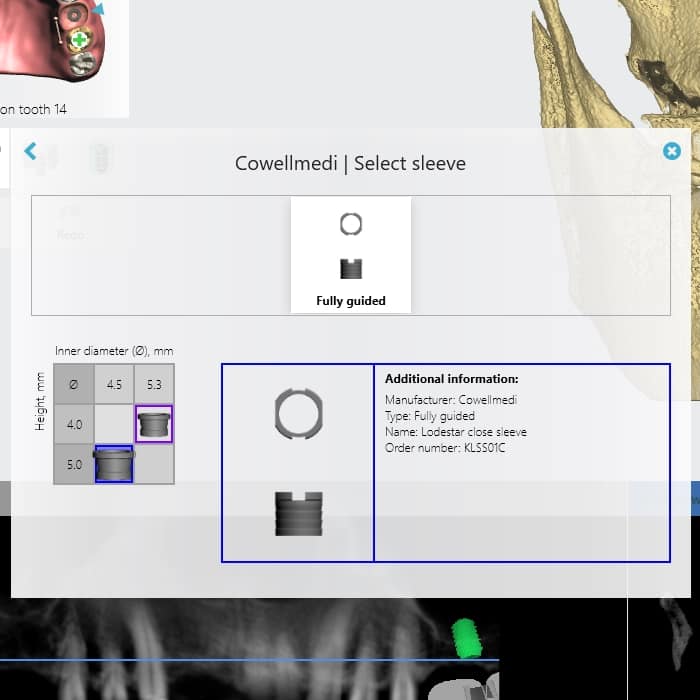Click the silver crown tooth on jaw model
700x700 pixels.
[x=86, y=62]
